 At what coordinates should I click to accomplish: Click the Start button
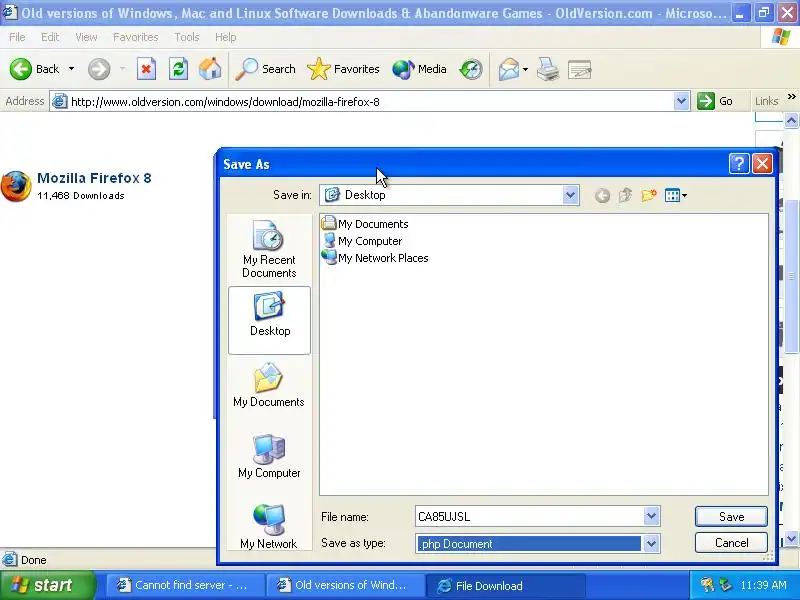click(x=47, y=585)
